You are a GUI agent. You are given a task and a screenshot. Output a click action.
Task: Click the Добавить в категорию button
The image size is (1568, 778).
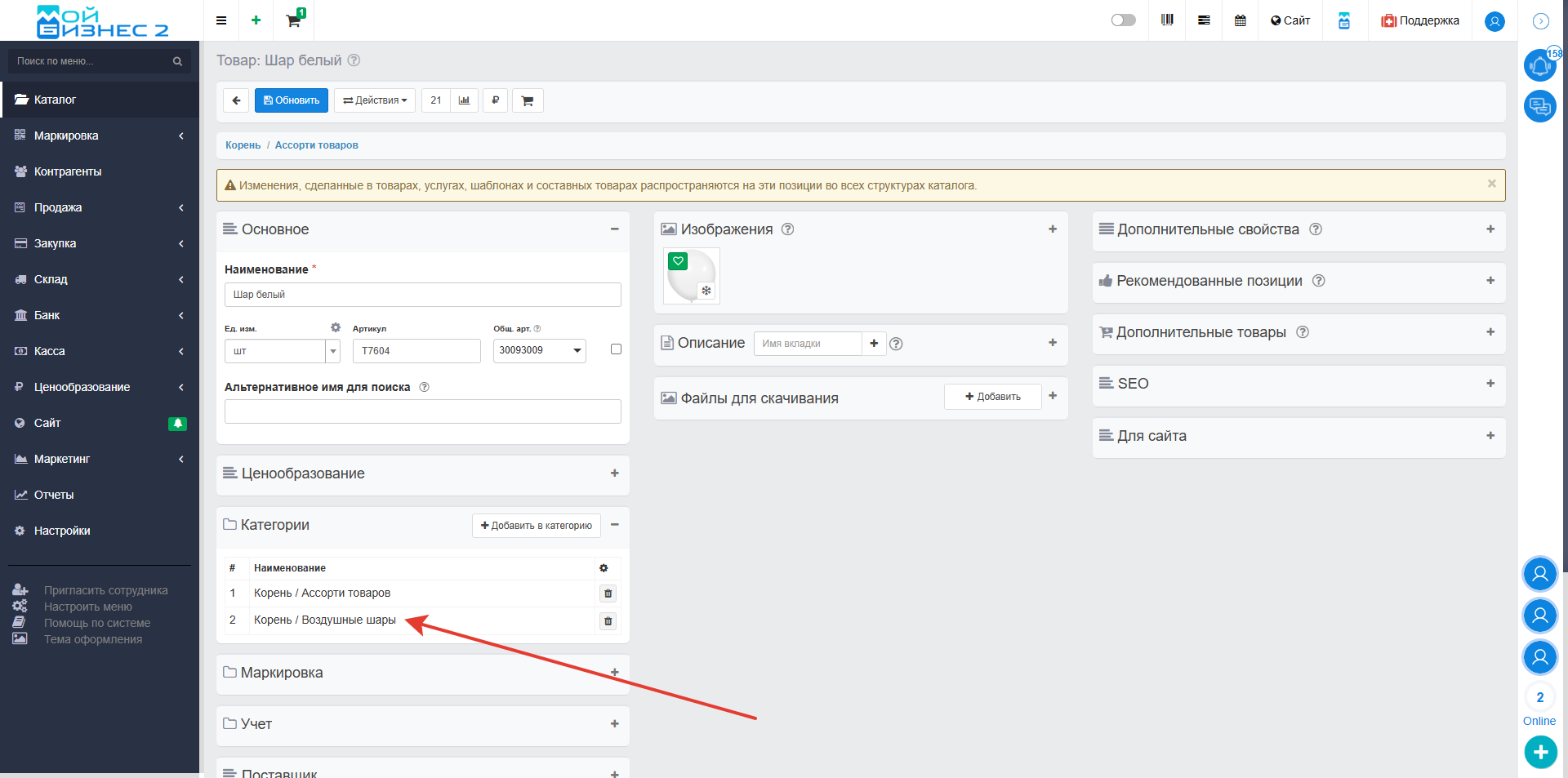tap(537, 526)
